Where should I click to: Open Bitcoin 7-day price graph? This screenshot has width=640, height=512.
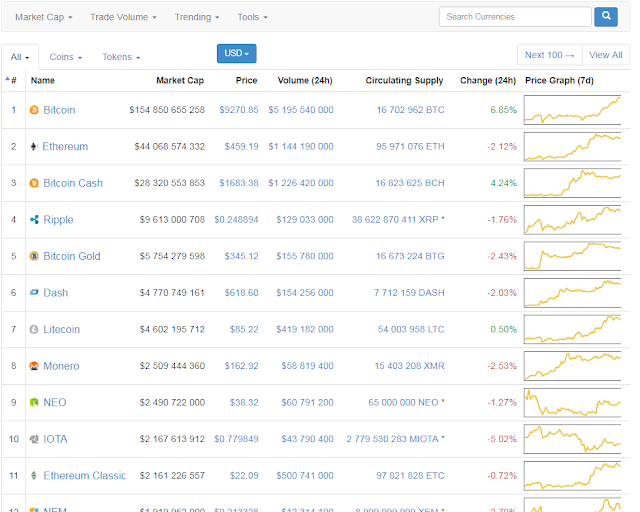click(572, 110)
